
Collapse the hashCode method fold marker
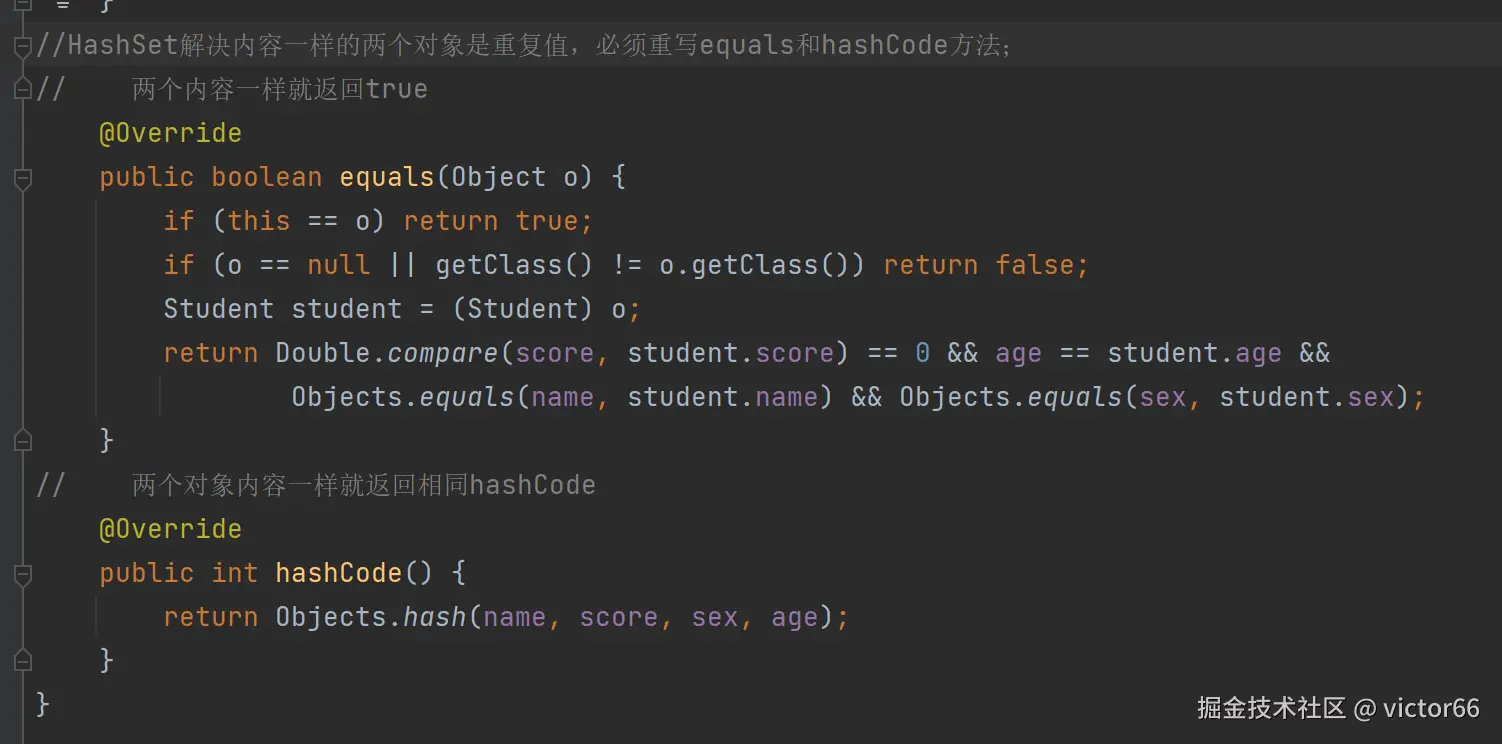pyautogui.click(x=23, y=574)
